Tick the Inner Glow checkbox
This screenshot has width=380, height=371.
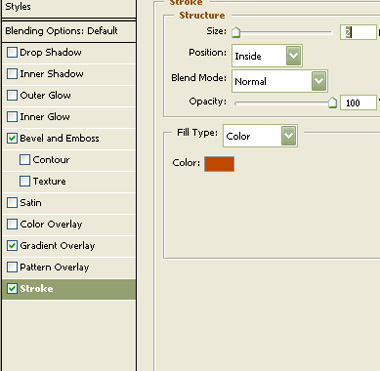pos(12,117)
